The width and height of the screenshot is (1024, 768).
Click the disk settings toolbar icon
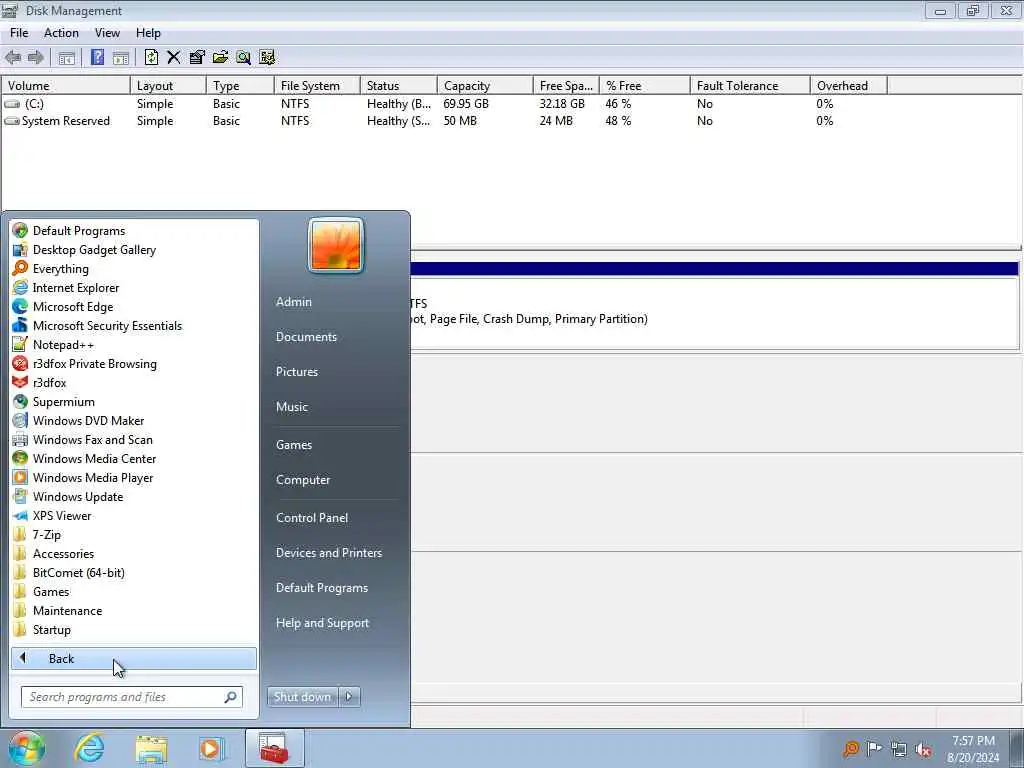coord(267,57)
